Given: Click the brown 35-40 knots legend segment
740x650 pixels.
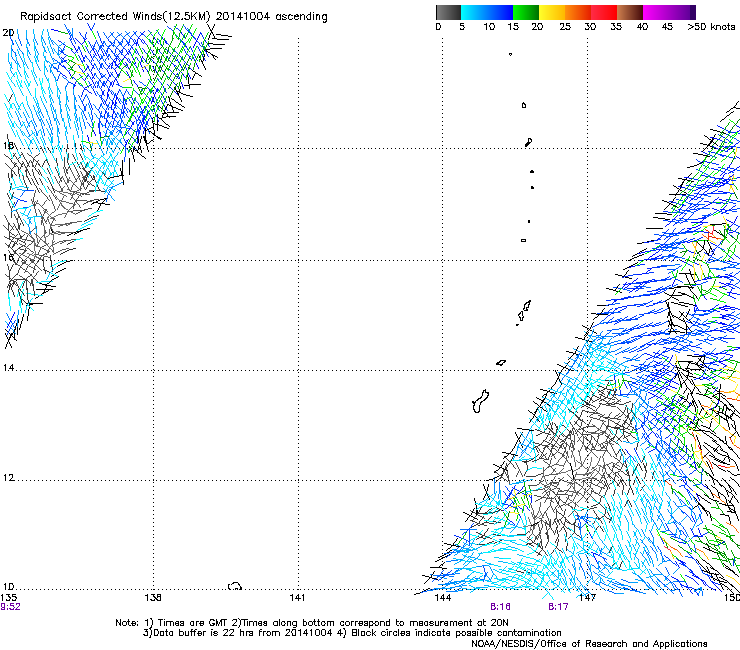Looking at the screenshot, I should point(630,12).
